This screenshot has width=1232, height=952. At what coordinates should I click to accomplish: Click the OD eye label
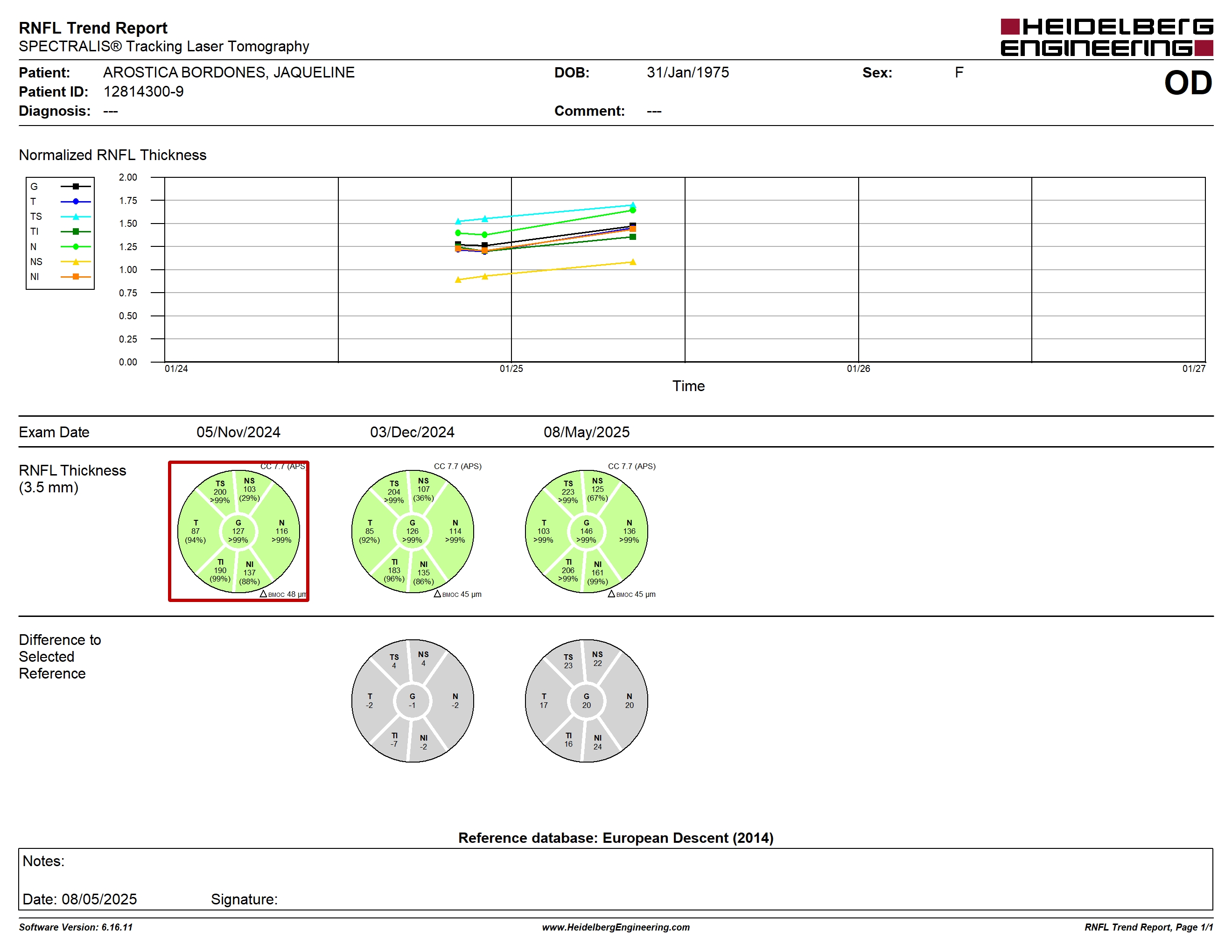click(1188, 83)
